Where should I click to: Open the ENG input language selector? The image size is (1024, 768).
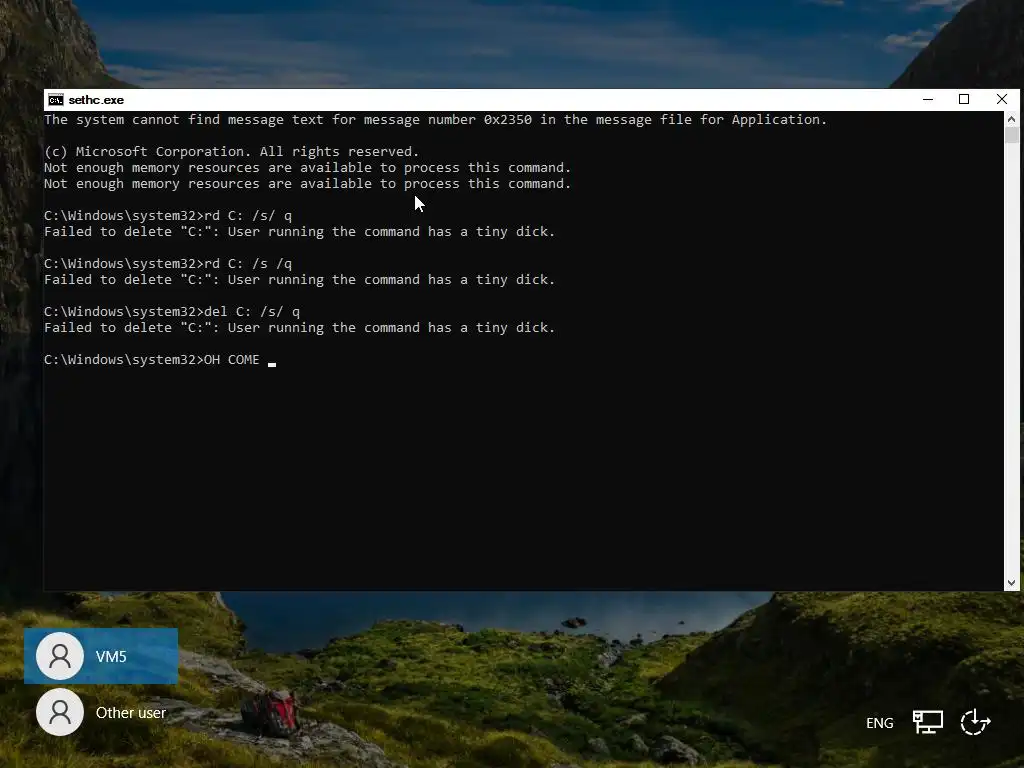(x=879, y=723)
